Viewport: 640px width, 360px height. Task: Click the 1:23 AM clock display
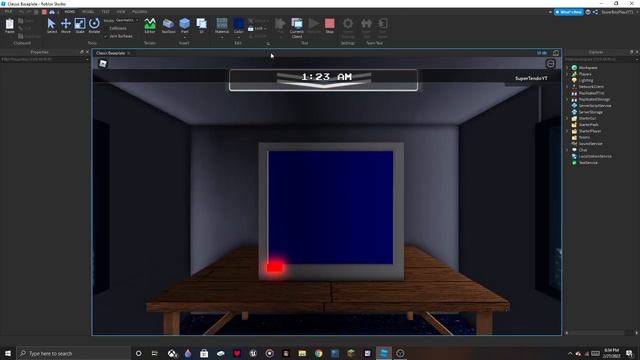click(x=326, y=77)
